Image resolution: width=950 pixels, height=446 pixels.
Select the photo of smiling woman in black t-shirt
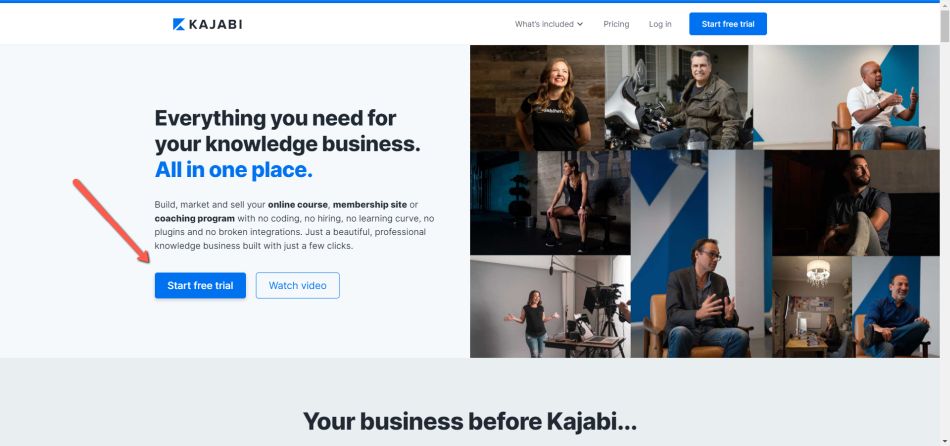537,98
